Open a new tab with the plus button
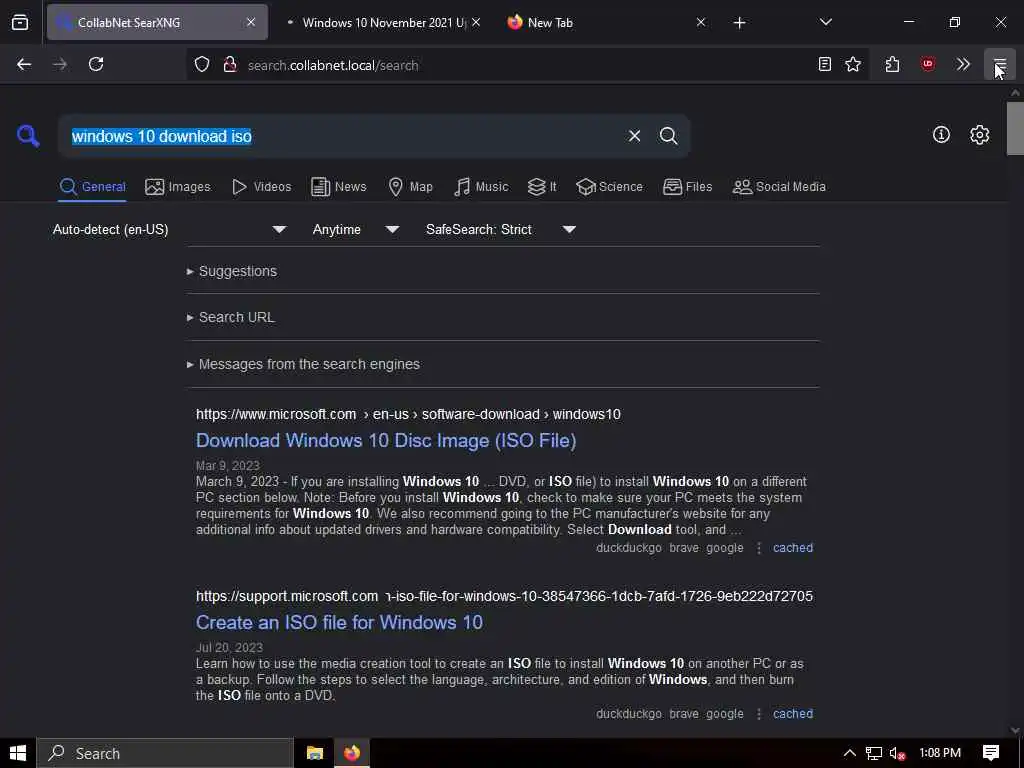Image resolution: width=1024 pixels, height=768 pixels. [739, 23]
